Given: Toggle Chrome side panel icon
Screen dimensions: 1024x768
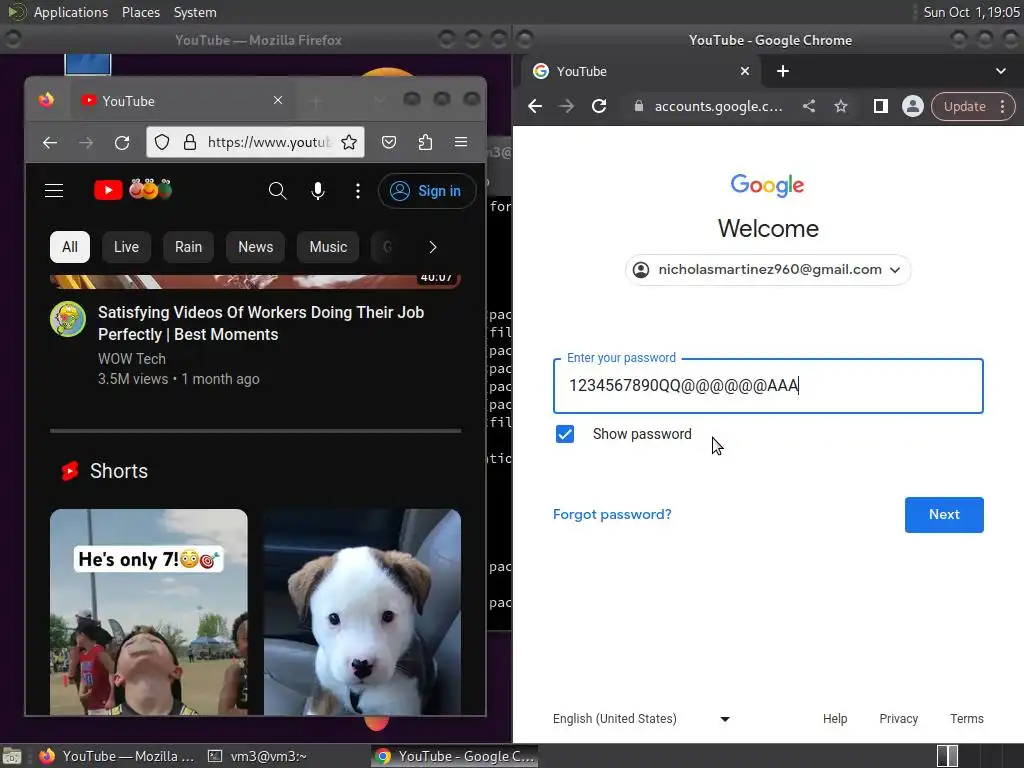Looking at the screenshot, I should (880, 106).
